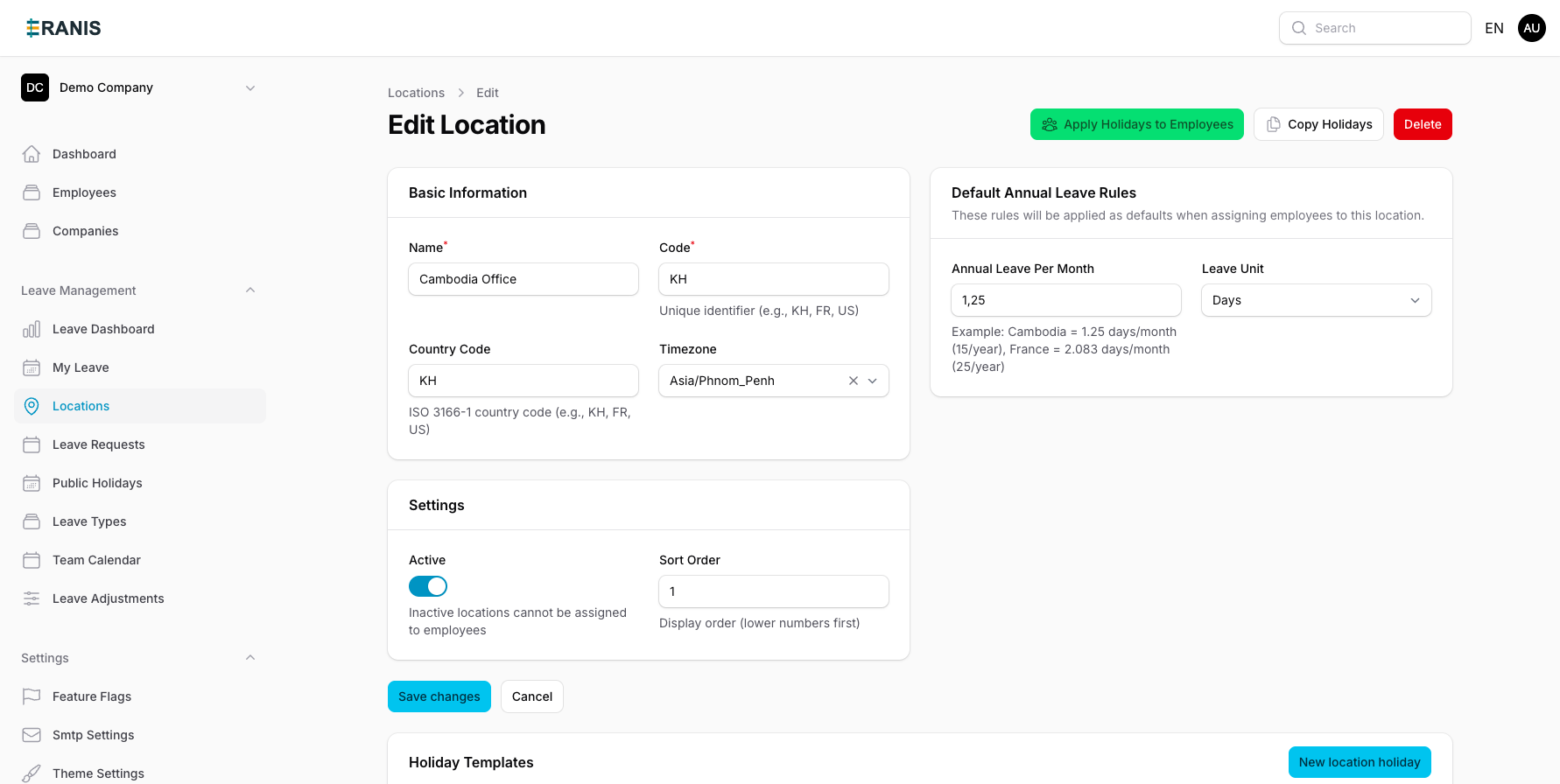
Task: Go to Public Holidays in sidebar
Action: tap(97, 483)
